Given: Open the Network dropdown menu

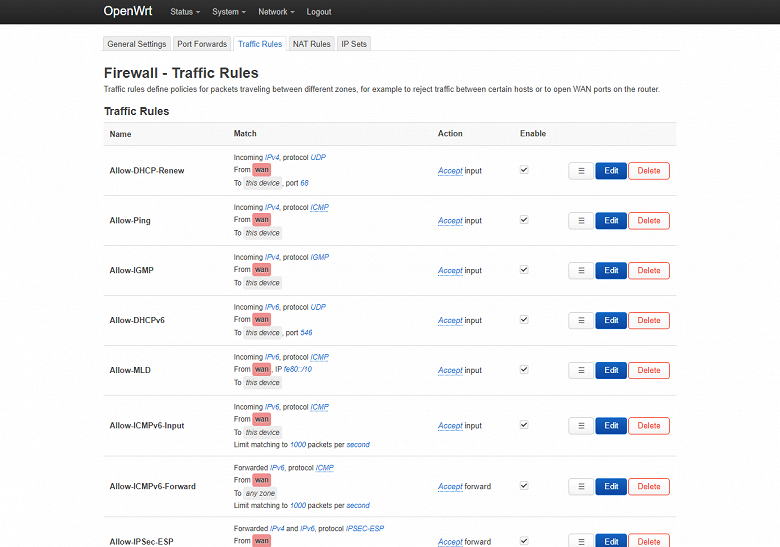Looking at the screenshot, I should [x=276, y=12].
